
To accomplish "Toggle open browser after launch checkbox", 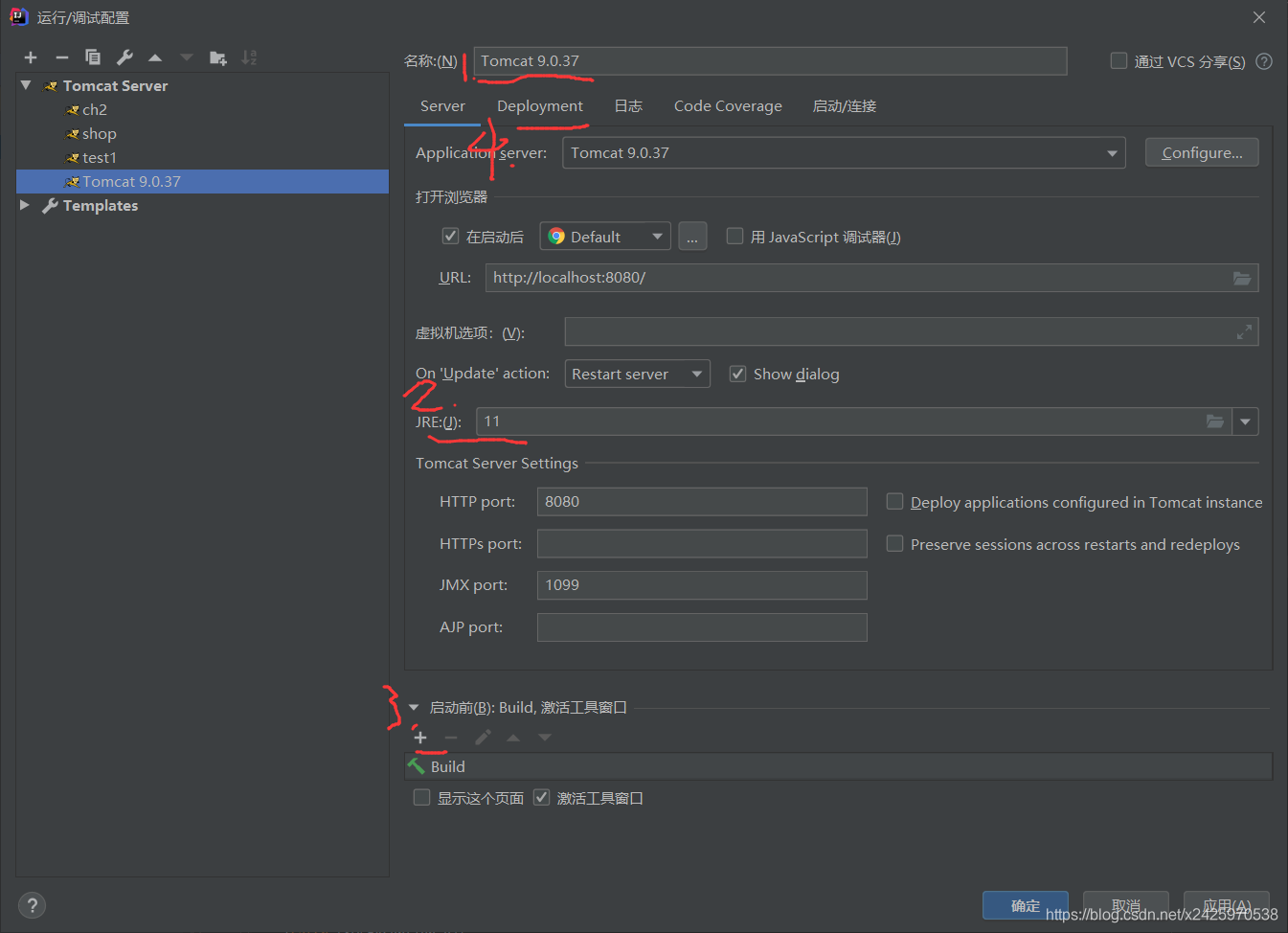I will [x=450, y=236].
